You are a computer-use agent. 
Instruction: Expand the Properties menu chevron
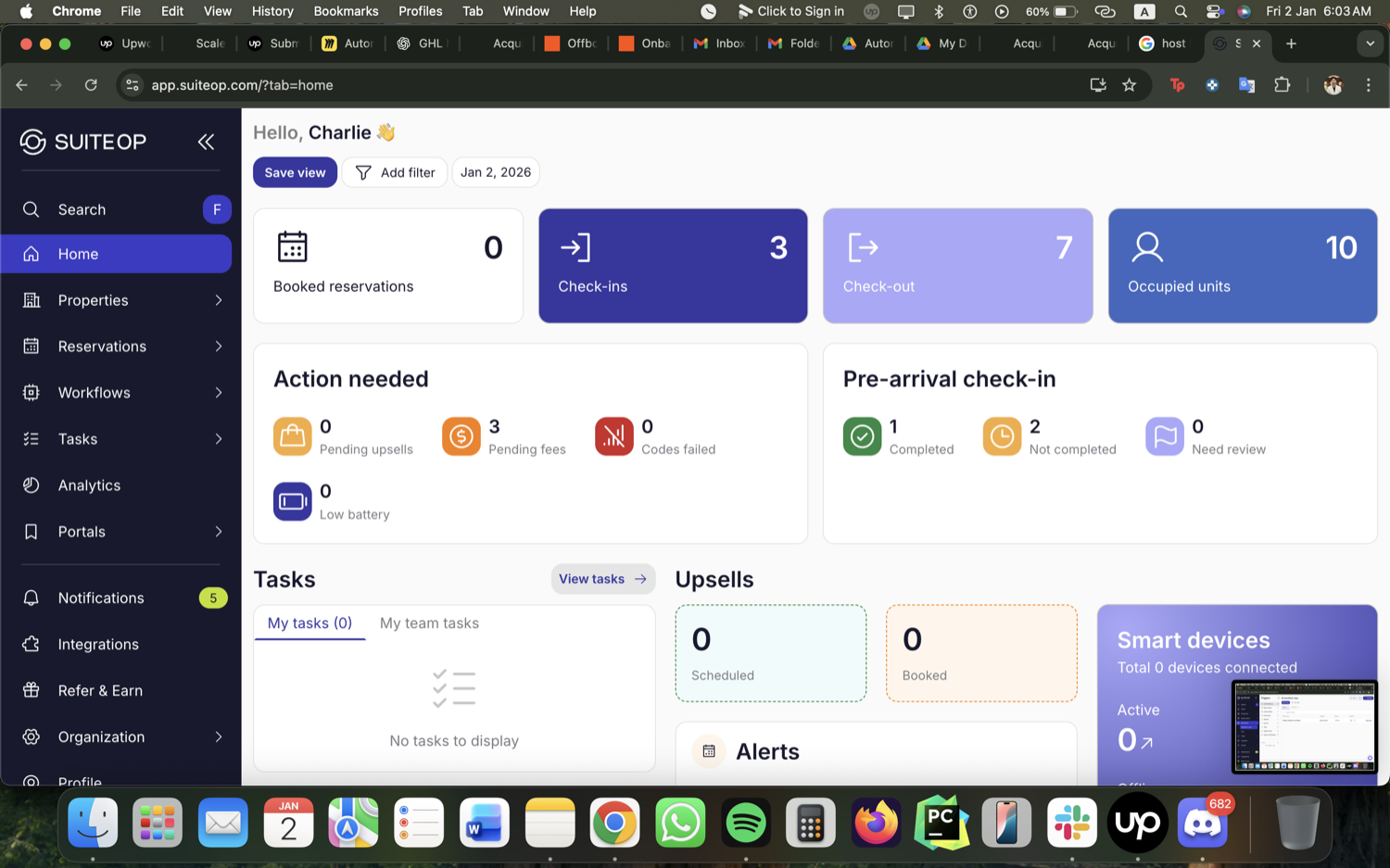pos(219,300)
